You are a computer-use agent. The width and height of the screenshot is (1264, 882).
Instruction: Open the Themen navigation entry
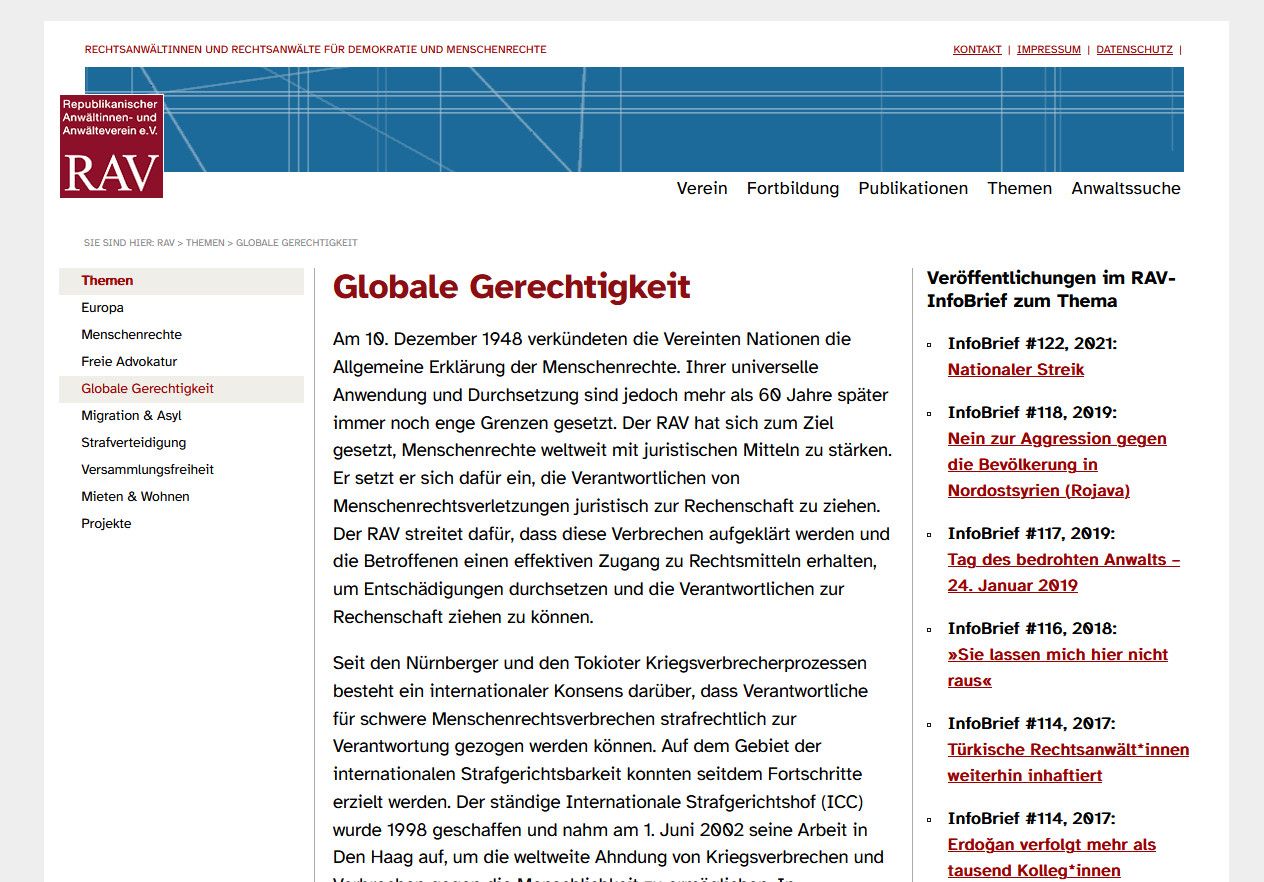pos(1019,188)
